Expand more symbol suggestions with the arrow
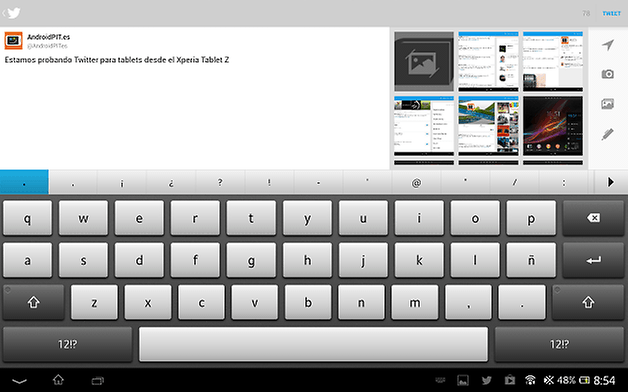The width and height of the screenshot is (628, 392). [611, 182]
